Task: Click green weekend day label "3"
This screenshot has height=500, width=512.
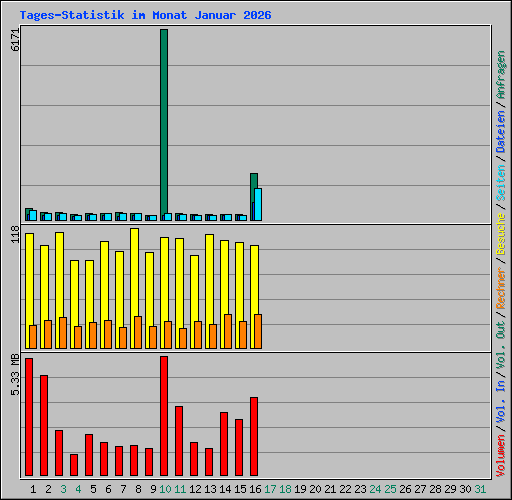Action: tap(63, 489)
